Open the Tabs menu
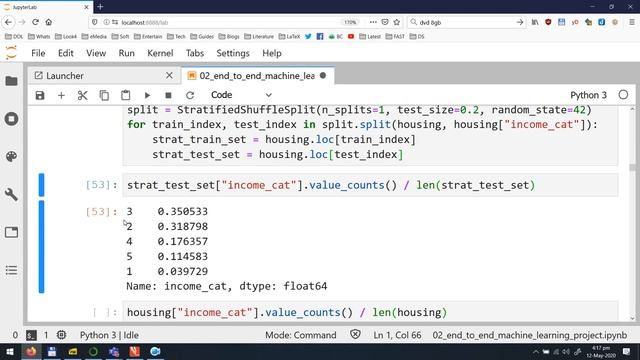640x360 pixels. point(195,53)
